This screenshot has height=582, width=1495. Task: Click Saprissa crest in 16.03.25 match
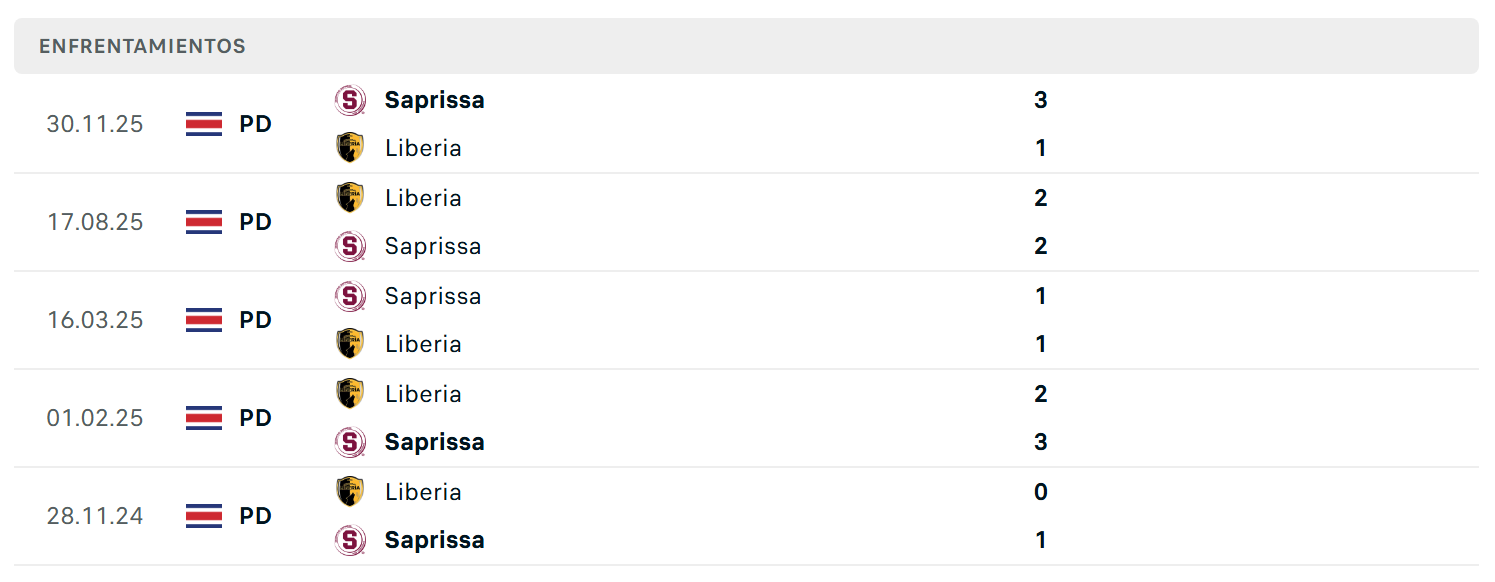350,296
